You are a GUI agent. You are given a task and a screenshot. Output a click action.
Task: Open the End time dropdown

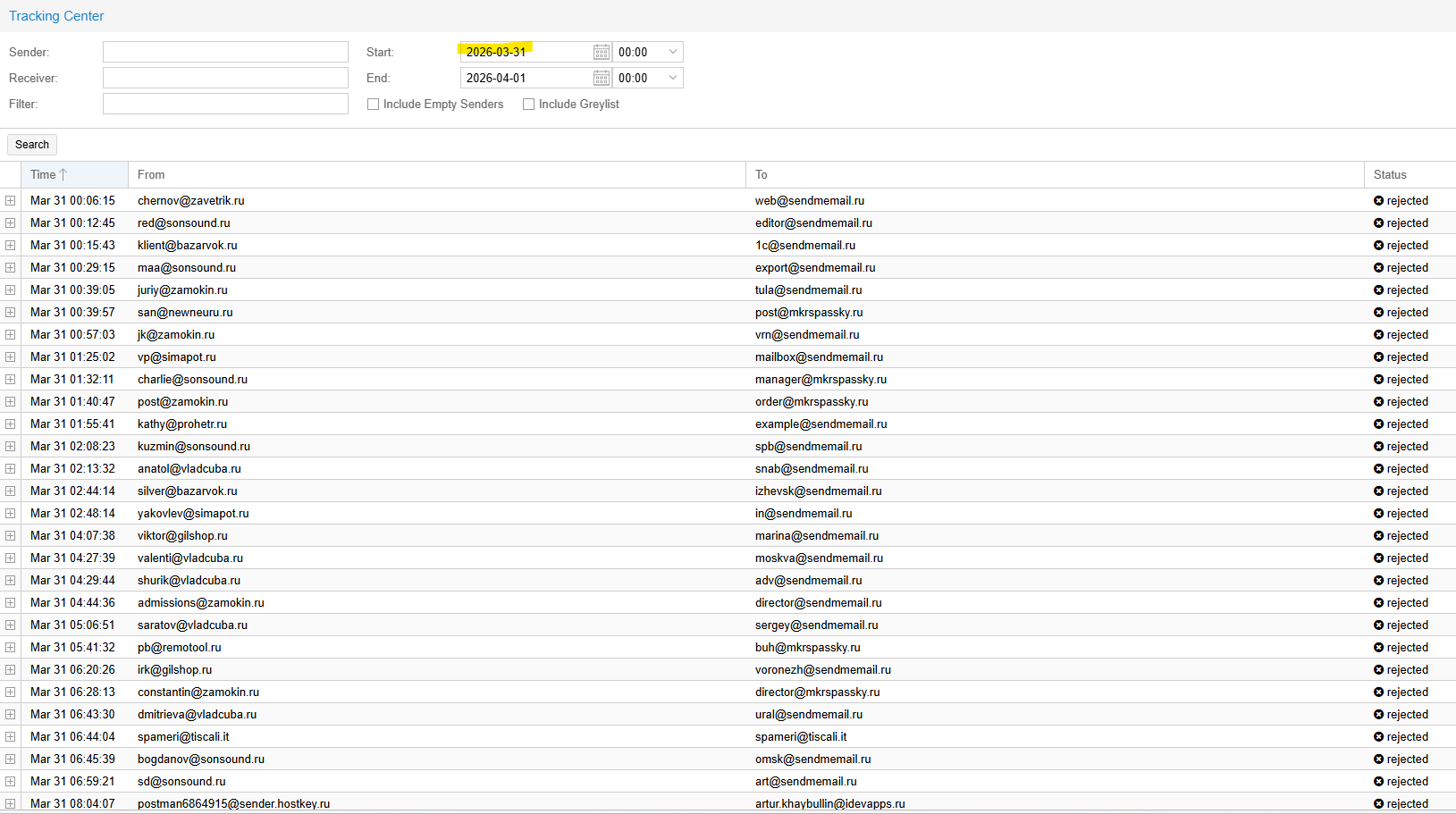(673, 79)
